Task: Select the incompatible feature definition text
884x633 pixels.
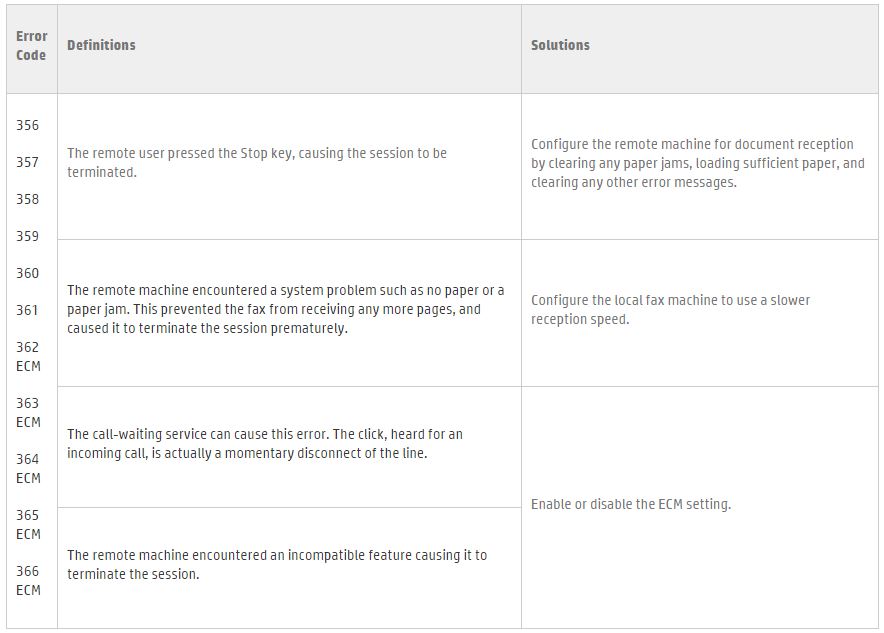Action: 277,565
